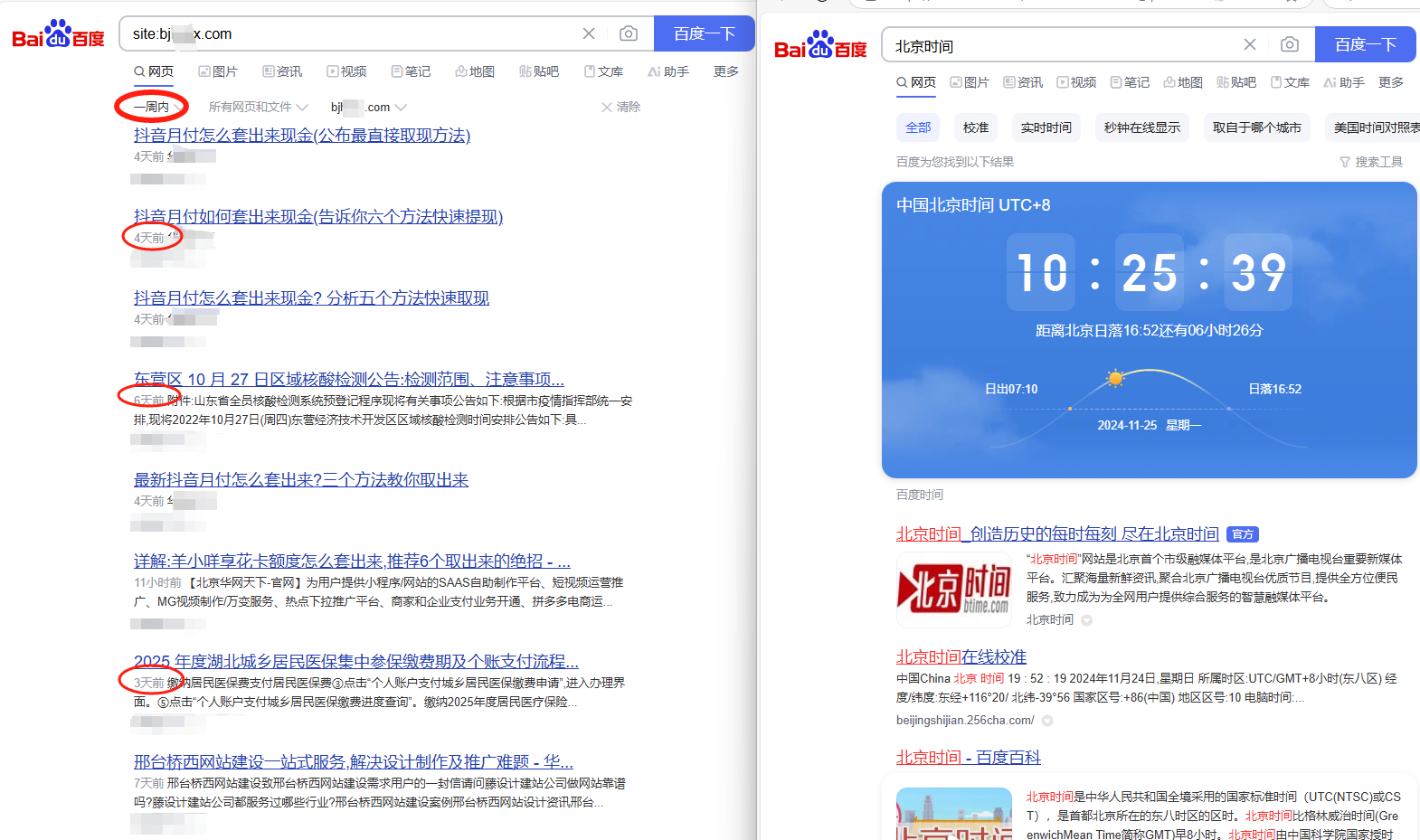Click the sun marker on sunrise curve
Viewport: 1420px width, 840px height.
1115,378
